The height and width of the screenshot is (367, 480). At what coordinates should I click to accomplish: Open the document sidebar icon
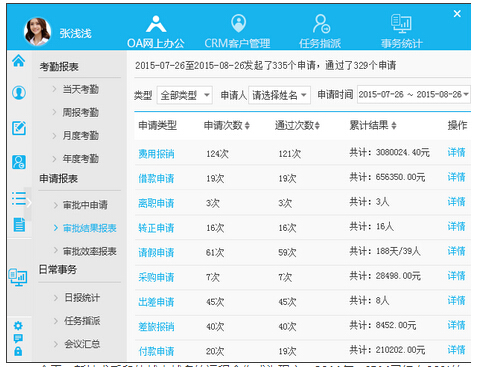[19, 225]
